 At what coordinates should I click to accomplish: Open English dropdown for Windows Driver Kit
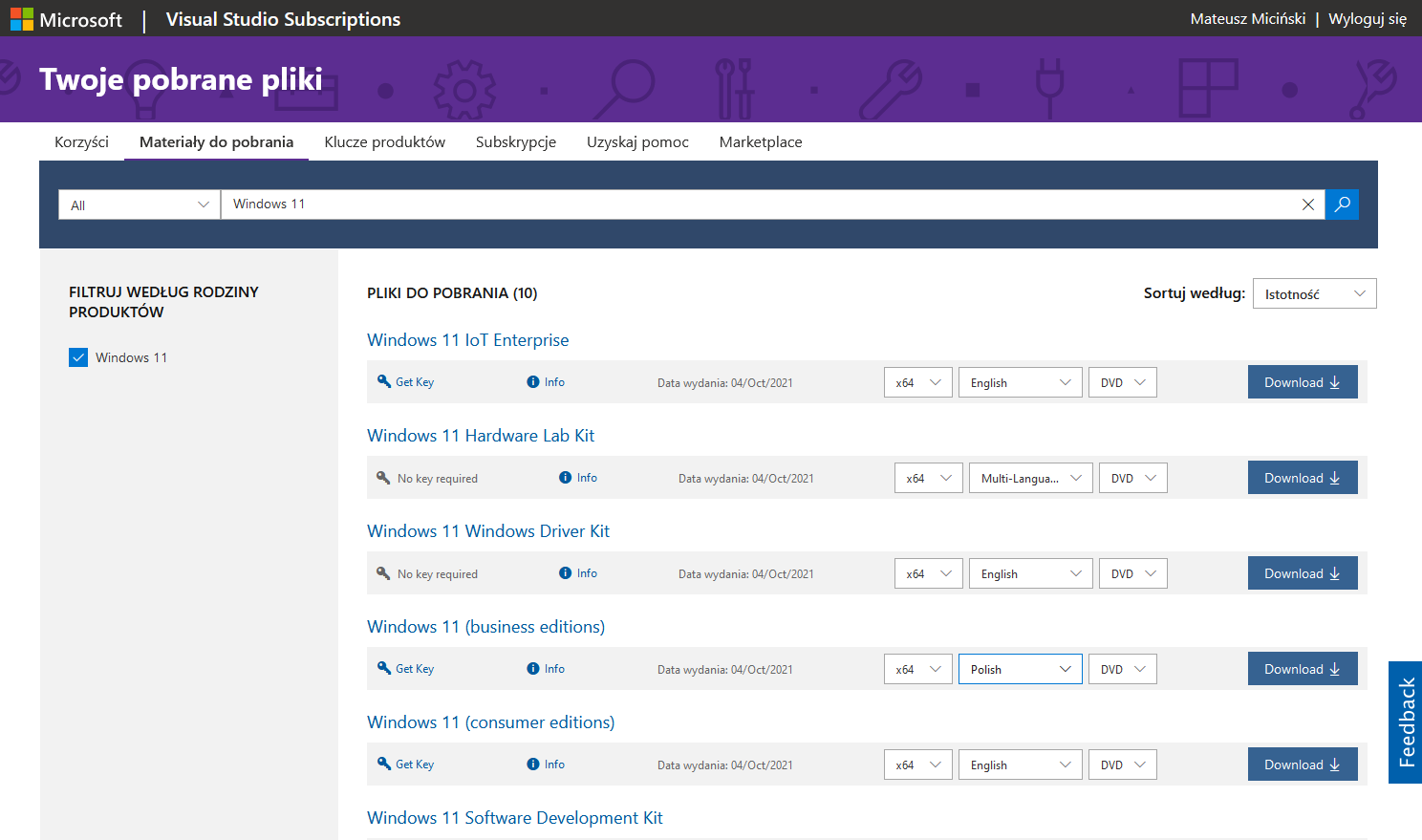coord(1031,573)
